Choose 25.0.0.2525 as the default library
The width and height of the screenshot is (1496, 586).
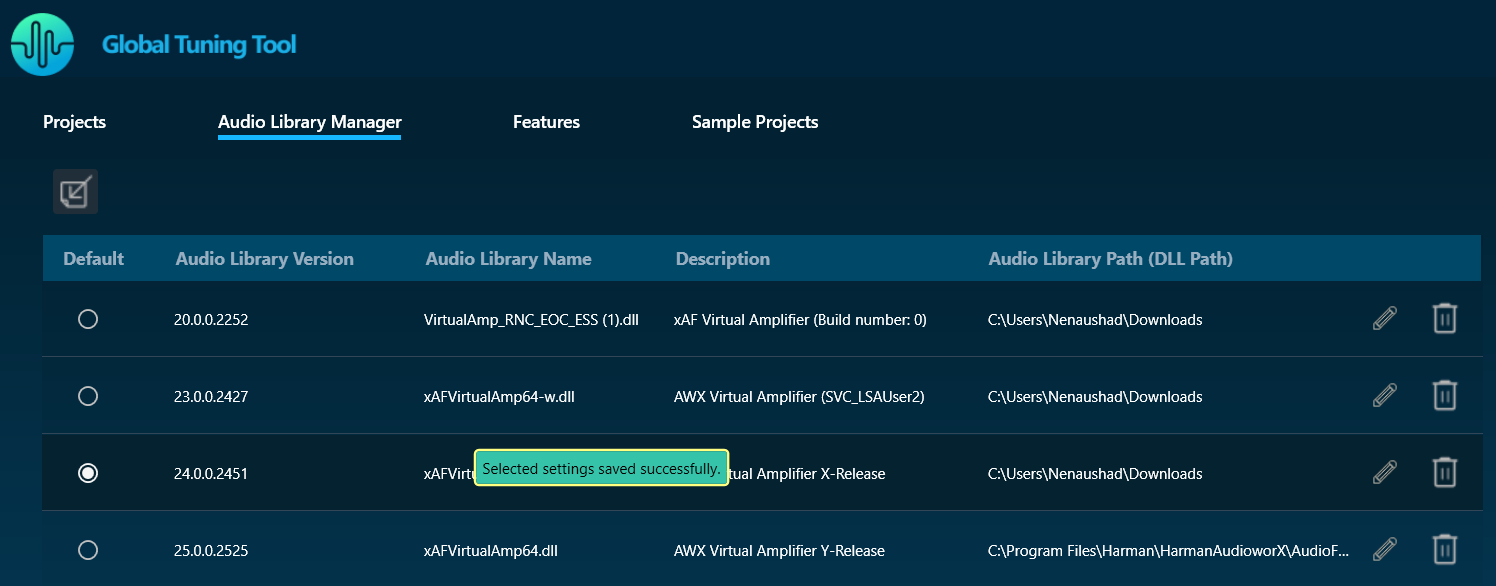[x=88, y=550]
